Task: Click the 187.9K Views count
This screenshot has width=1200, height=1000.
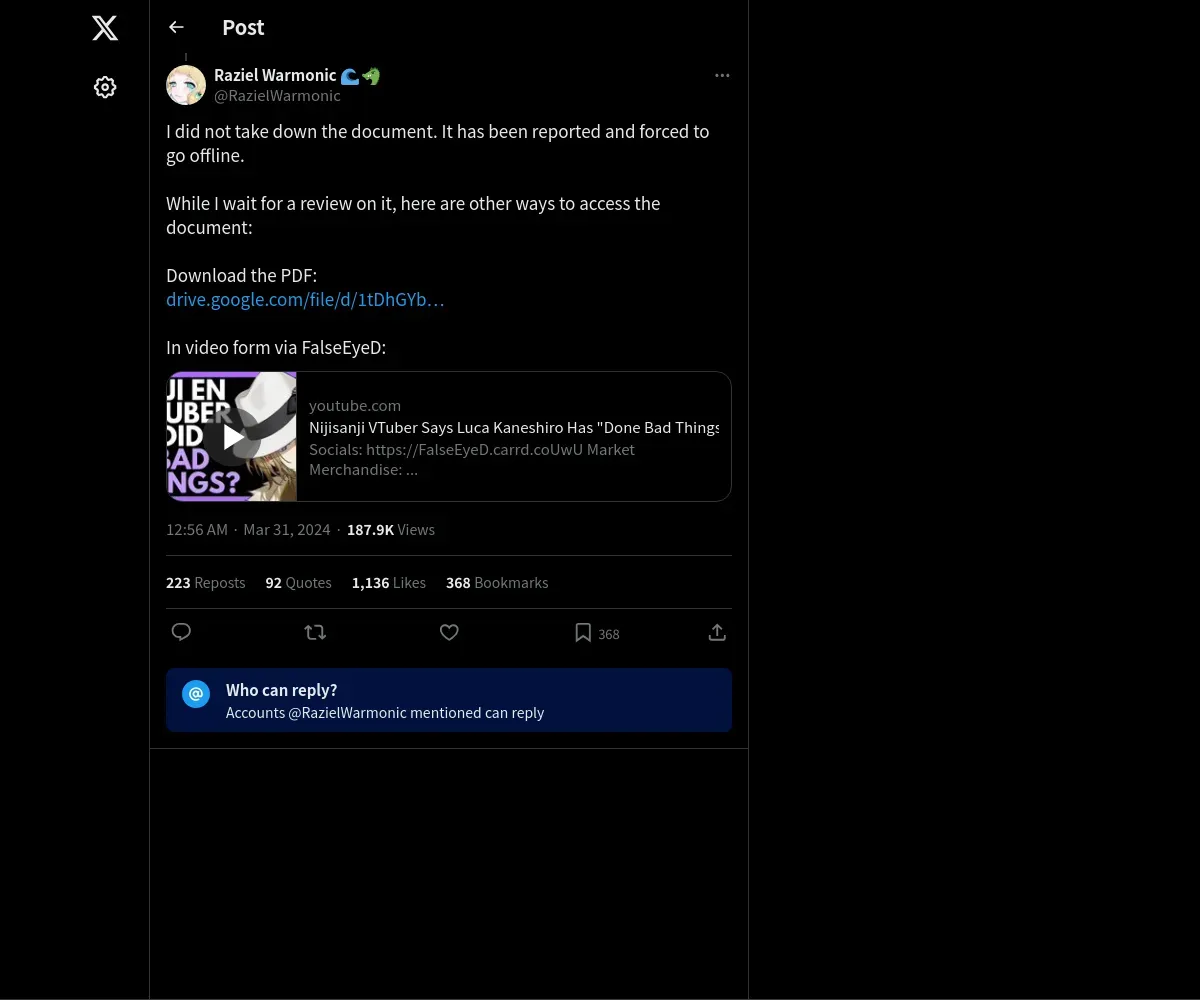Action: coord(391,530)
